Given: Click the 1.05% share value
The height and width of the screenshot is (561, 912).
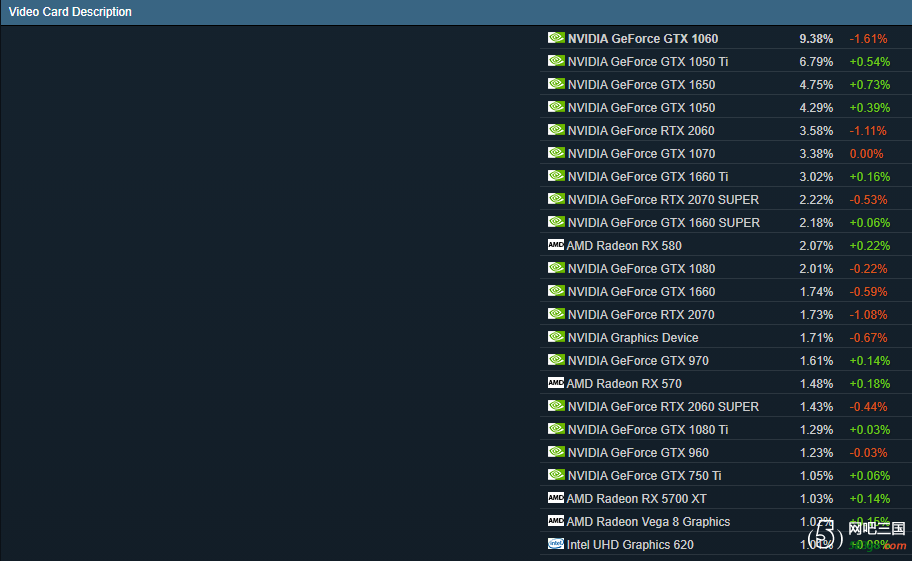Looking at the screenshot, I should [817, 476].
